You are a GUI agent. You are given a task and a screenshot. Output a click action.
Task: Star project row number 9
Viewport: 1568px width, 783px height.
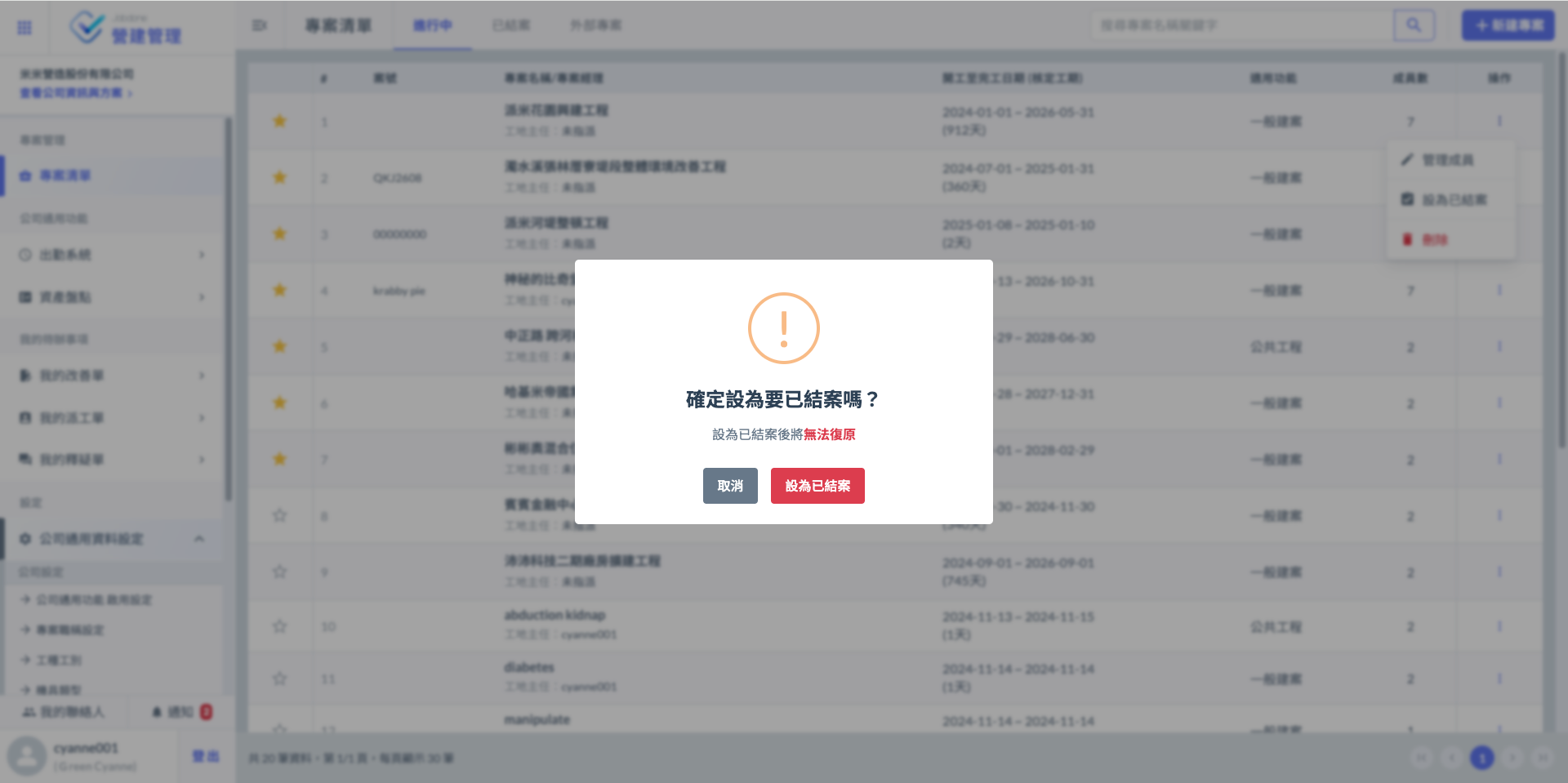280,572
